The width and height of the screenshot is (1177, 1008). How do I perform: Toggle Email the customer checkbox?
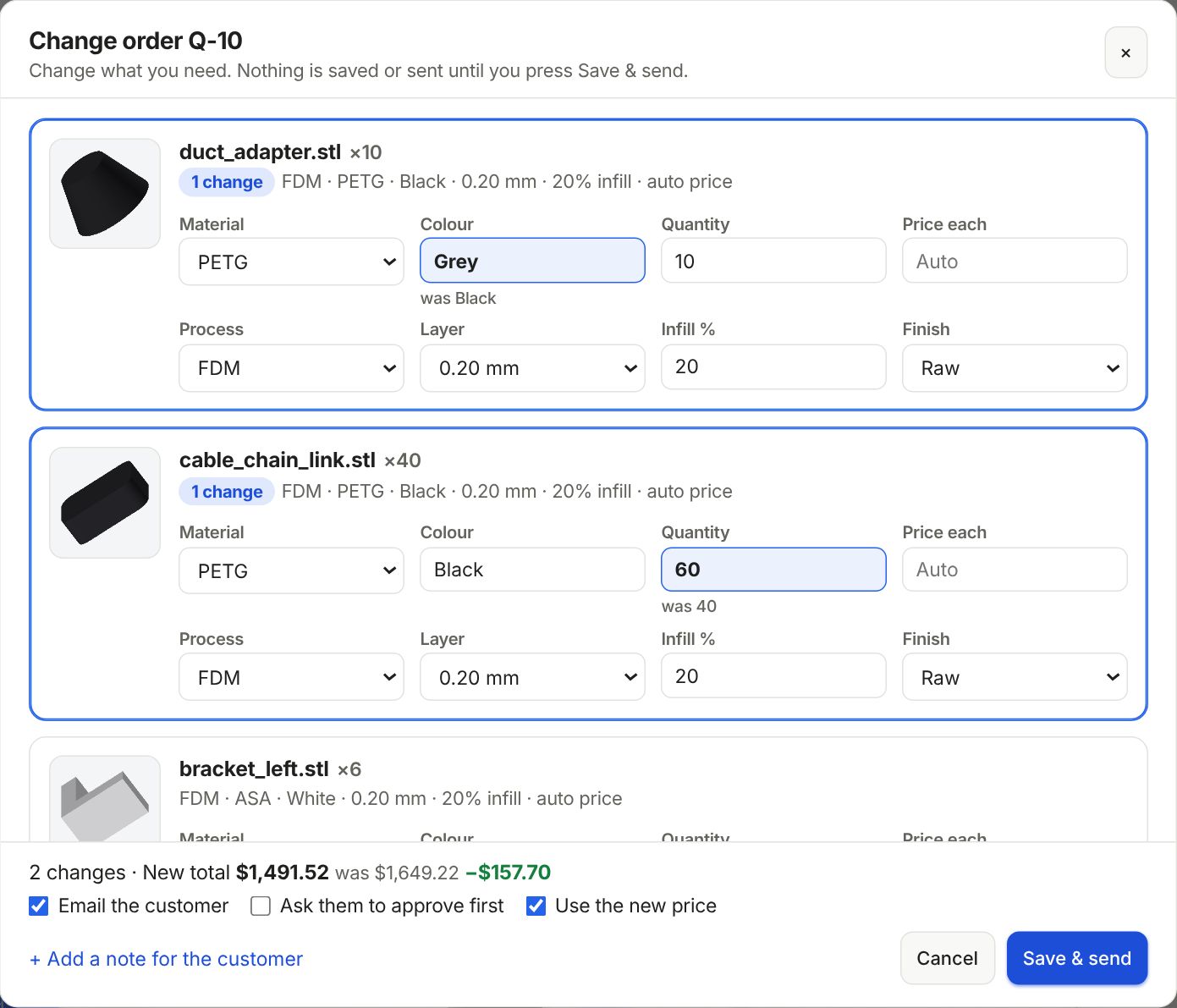point(39,906)
